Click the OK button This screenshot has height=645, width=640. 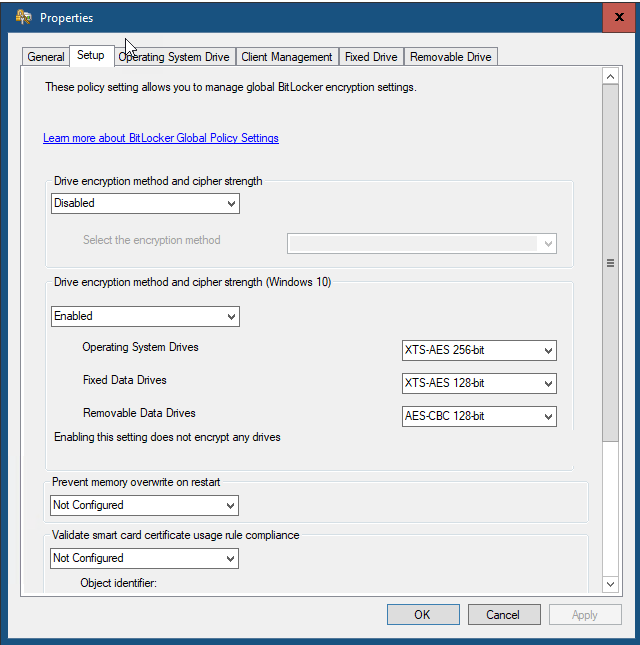point(423,615)
